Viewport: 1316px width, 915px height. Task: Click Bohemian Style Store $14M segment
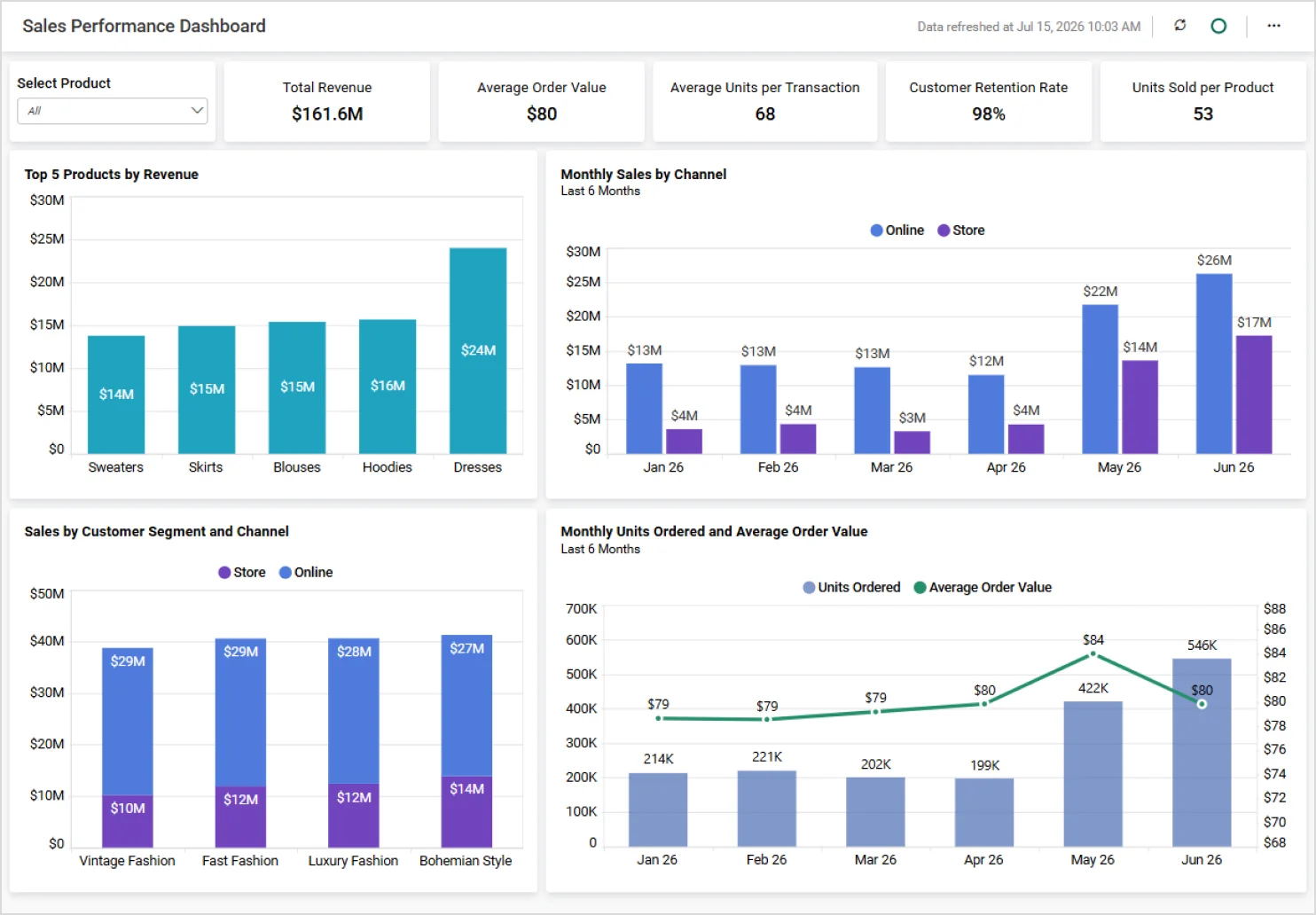[x=466, y=812]
